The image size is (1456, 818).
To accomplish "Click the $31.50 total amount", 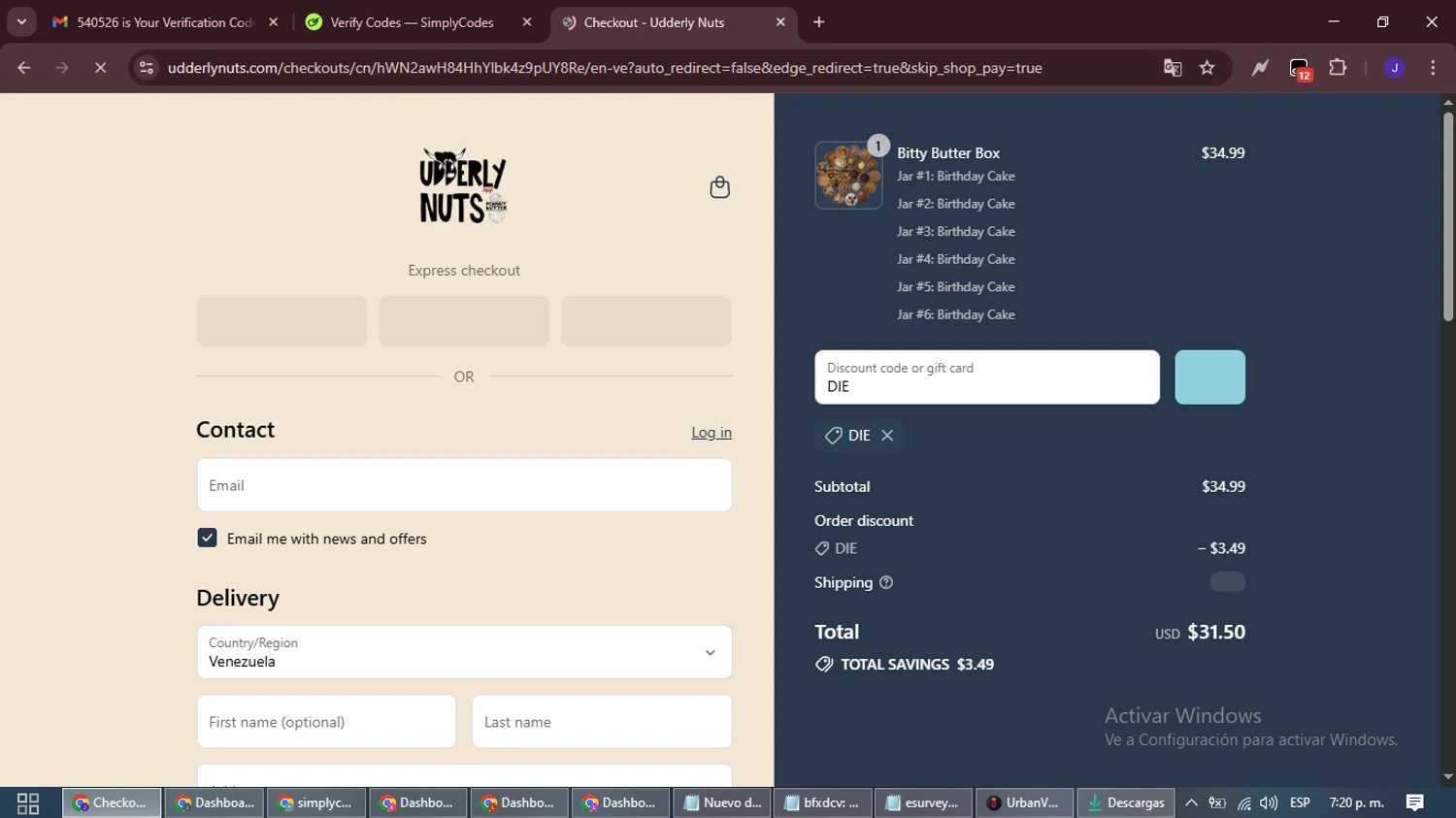I will pos(1216,632).
